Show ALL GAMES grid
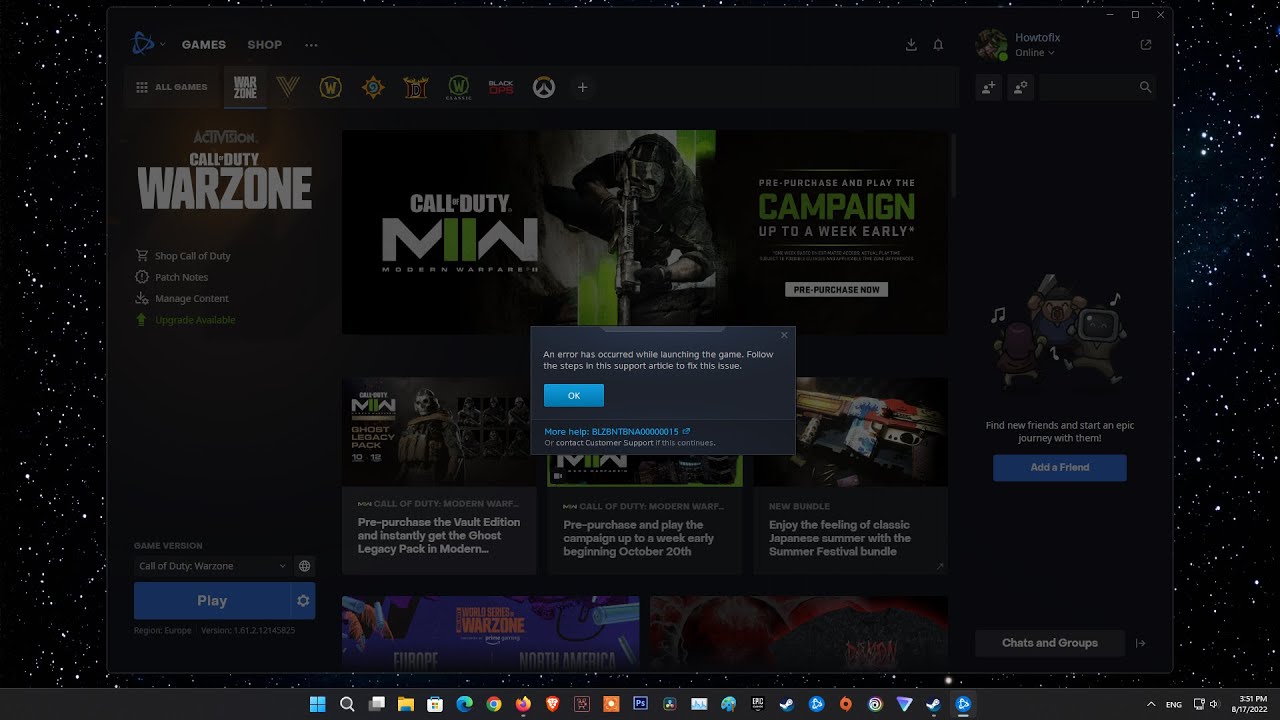This screenshot has width=1280, height=720. coord(172,87)
